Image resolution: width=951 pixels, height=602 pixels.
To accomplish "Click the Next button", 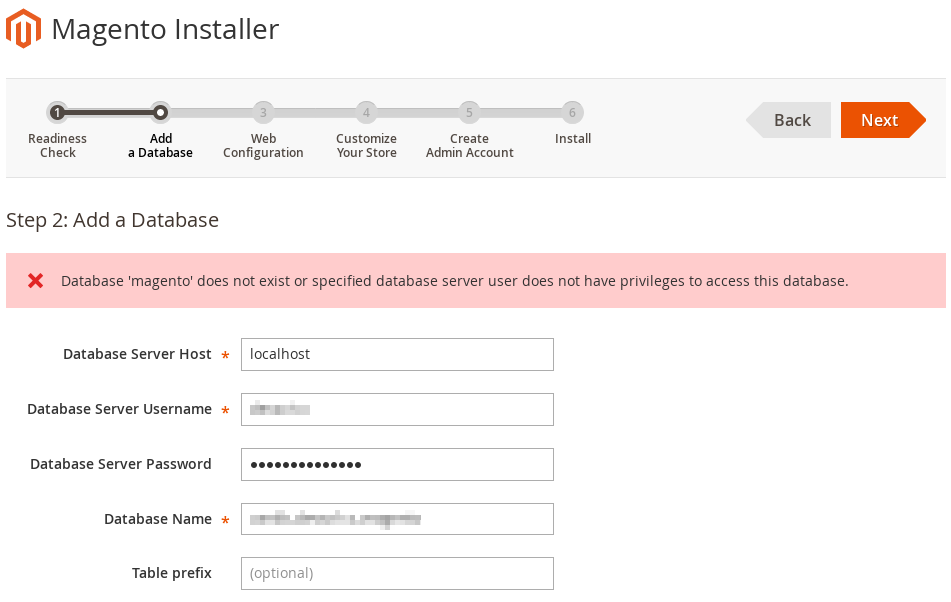I will pyautogui.click(x=883, y=120).
